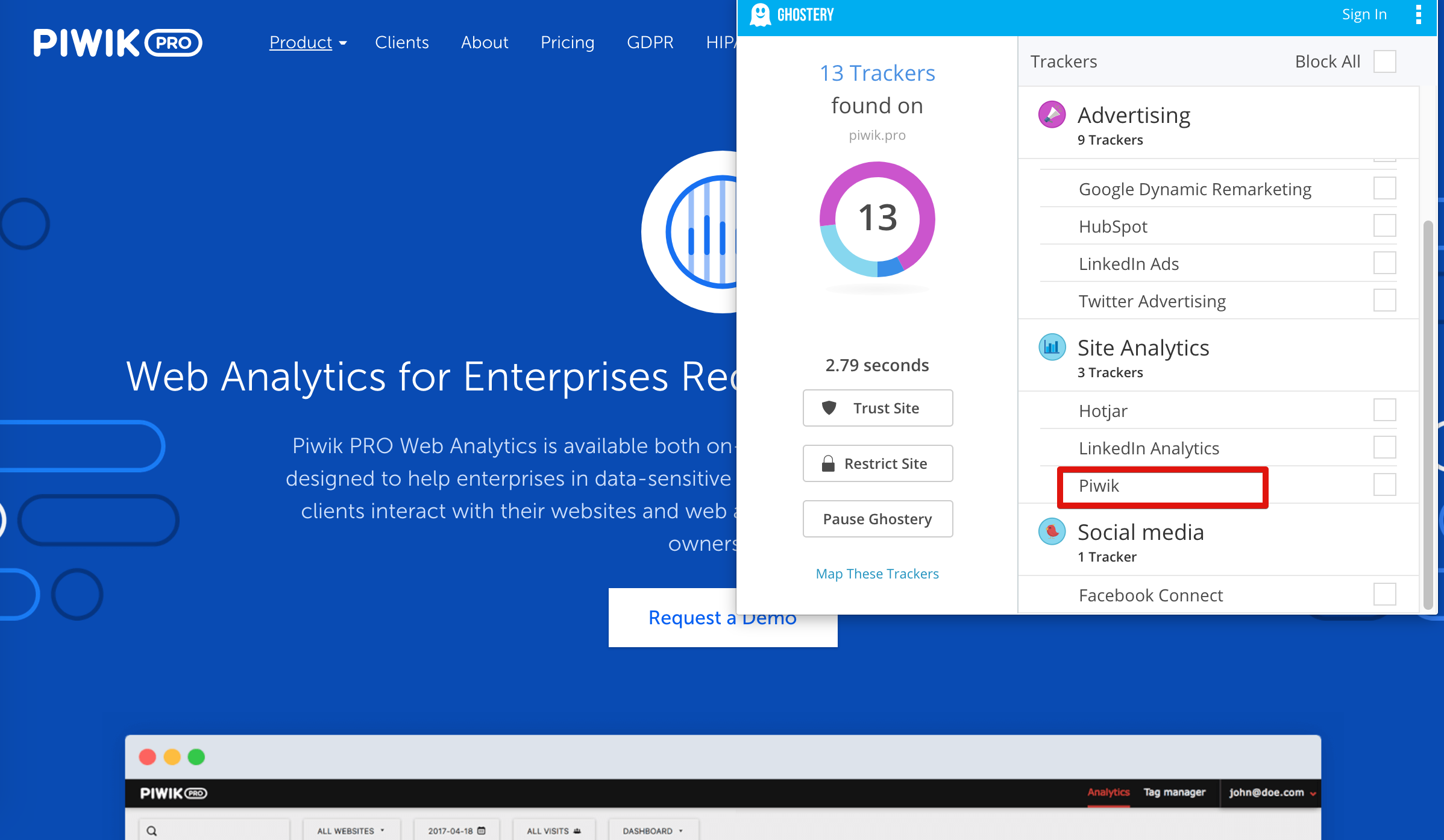Click Sign In in Ghostery

point(1364,14)
